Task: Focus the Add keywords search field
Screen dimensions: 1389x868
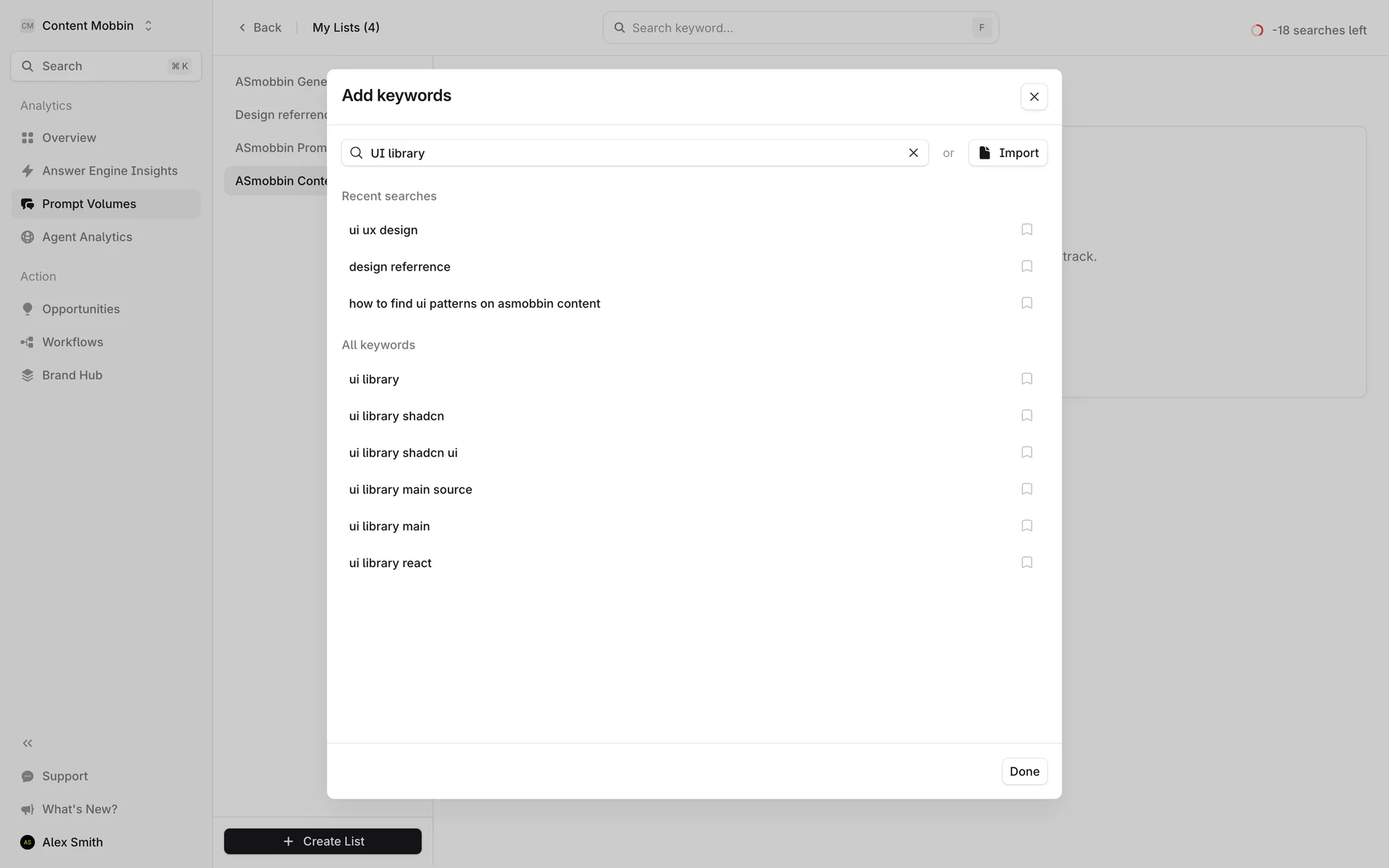Action: pos(633,153)
